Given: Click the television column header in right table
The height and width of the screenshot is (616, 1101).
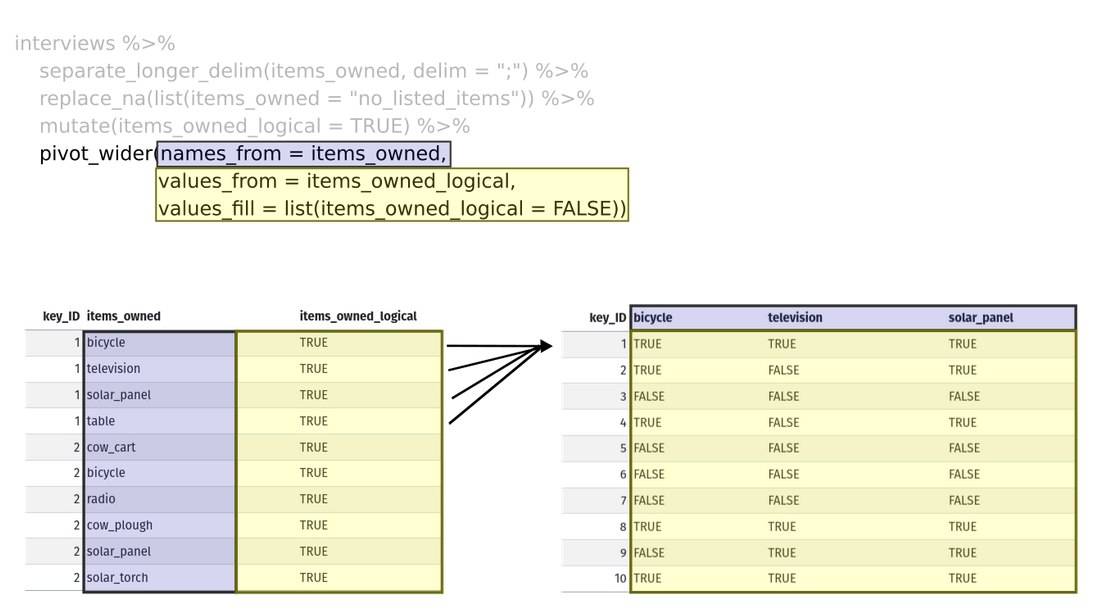Looking at the screenshot, I should [795, 318].
